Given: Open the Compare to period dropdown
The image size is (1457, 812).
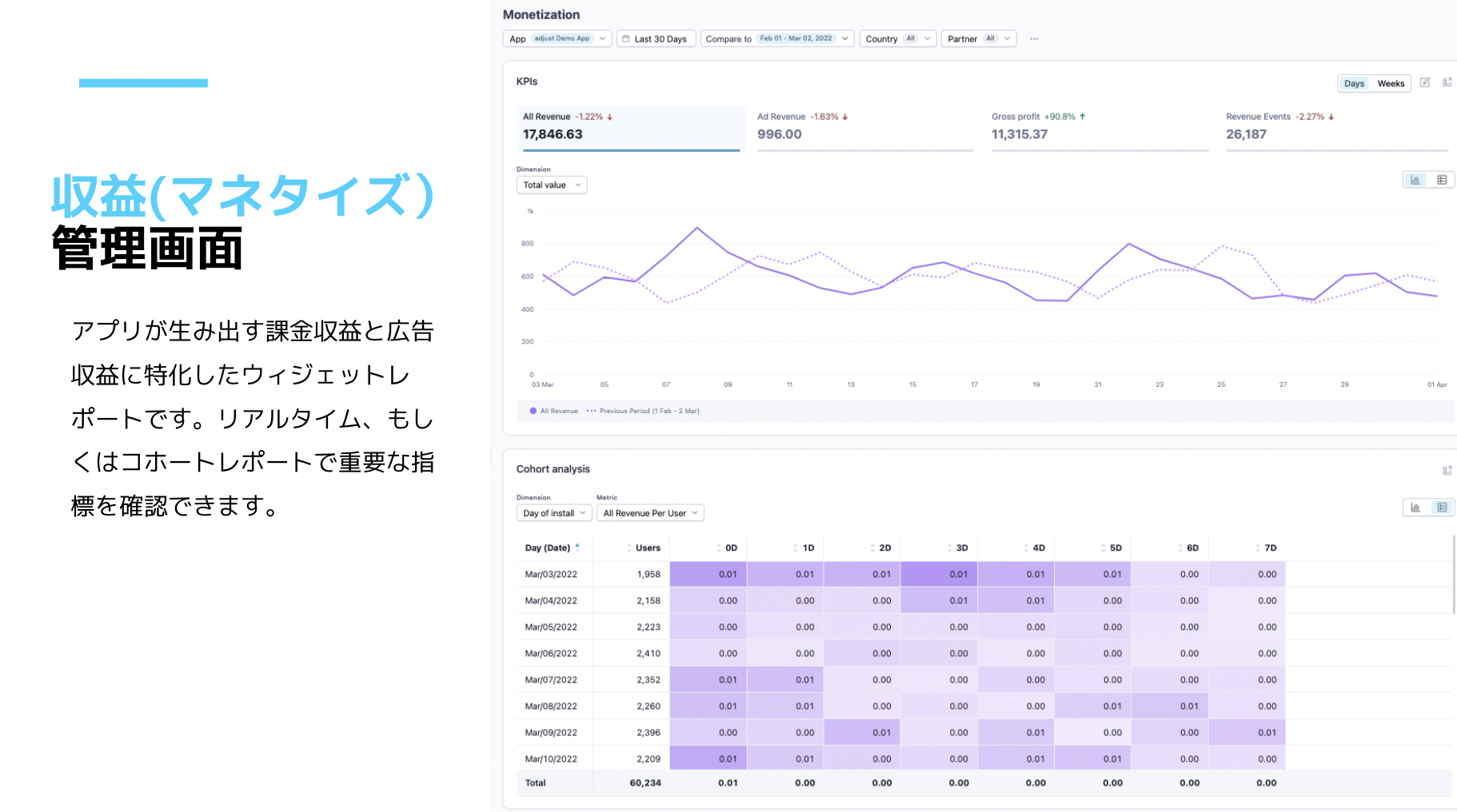Looking at the screenshot, I should pos(777,38).
